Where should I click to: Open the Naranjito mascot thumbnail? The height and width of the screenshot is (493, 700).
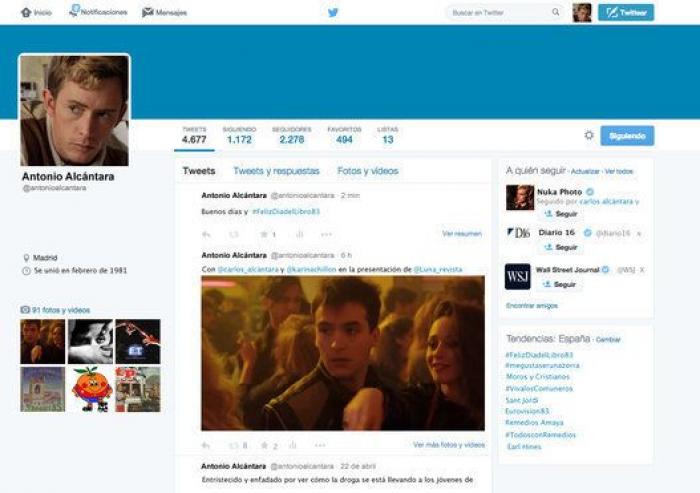[x=91, y=389]
